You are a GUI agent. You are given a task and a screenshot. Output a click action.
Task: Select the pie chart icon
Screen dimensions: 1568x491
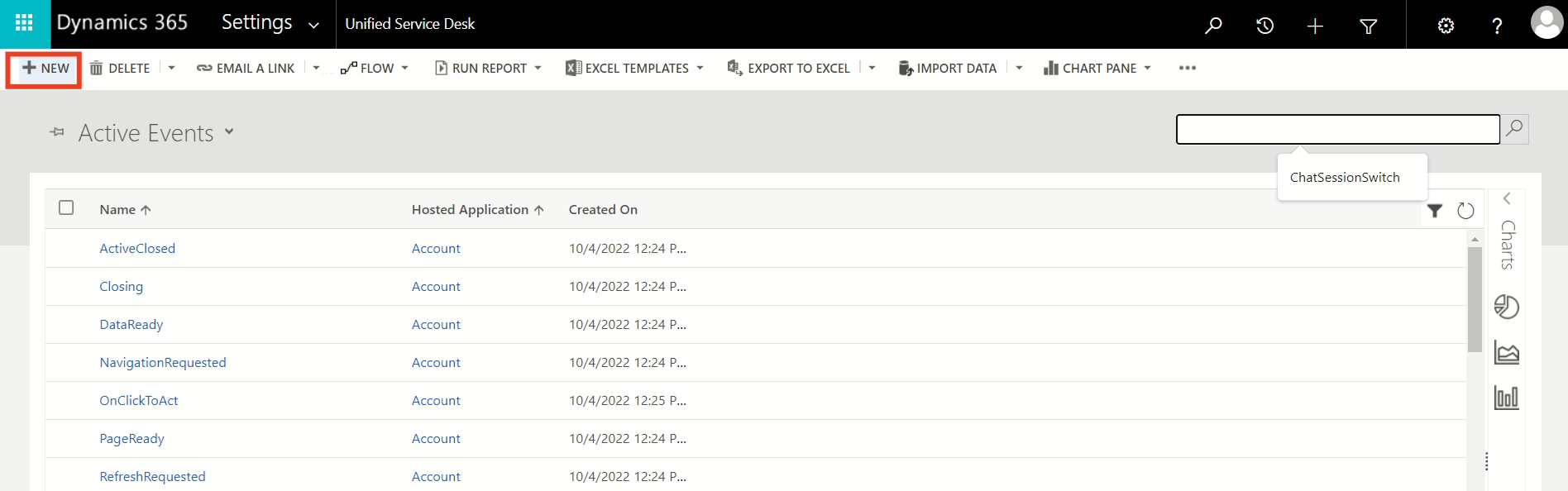[x=1507, y=307]
